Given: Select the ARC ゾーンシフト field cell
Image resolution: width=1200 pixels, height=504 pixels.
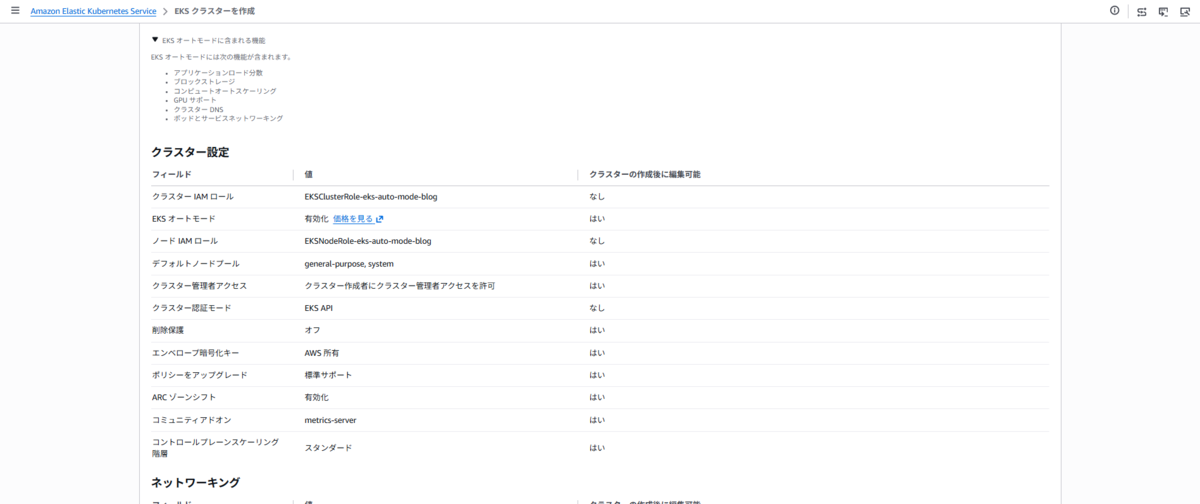Looking at the screenshot, I should [x=183, y=397].
